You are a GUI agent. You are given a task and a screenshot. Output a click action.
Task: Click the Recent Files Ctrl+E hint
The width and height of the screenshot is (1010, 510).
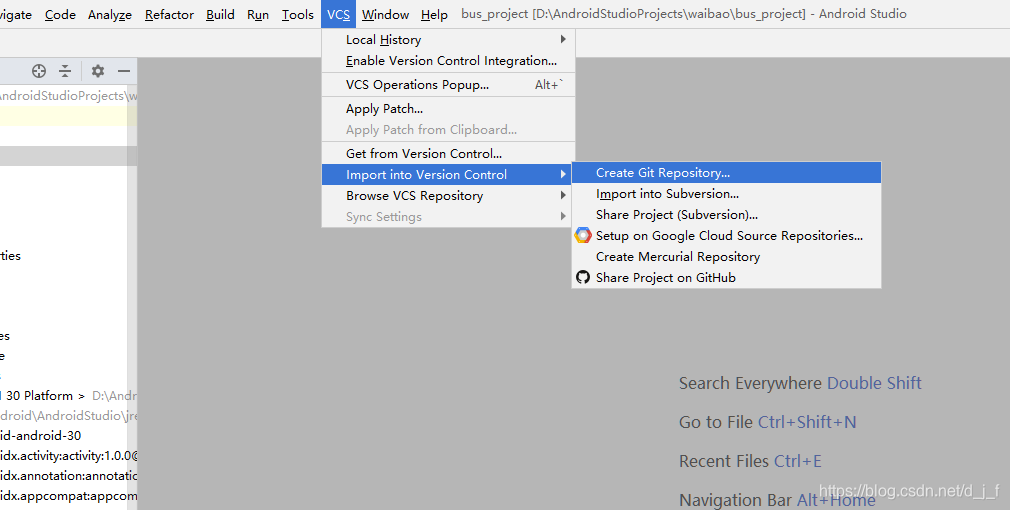click(750, 461)
